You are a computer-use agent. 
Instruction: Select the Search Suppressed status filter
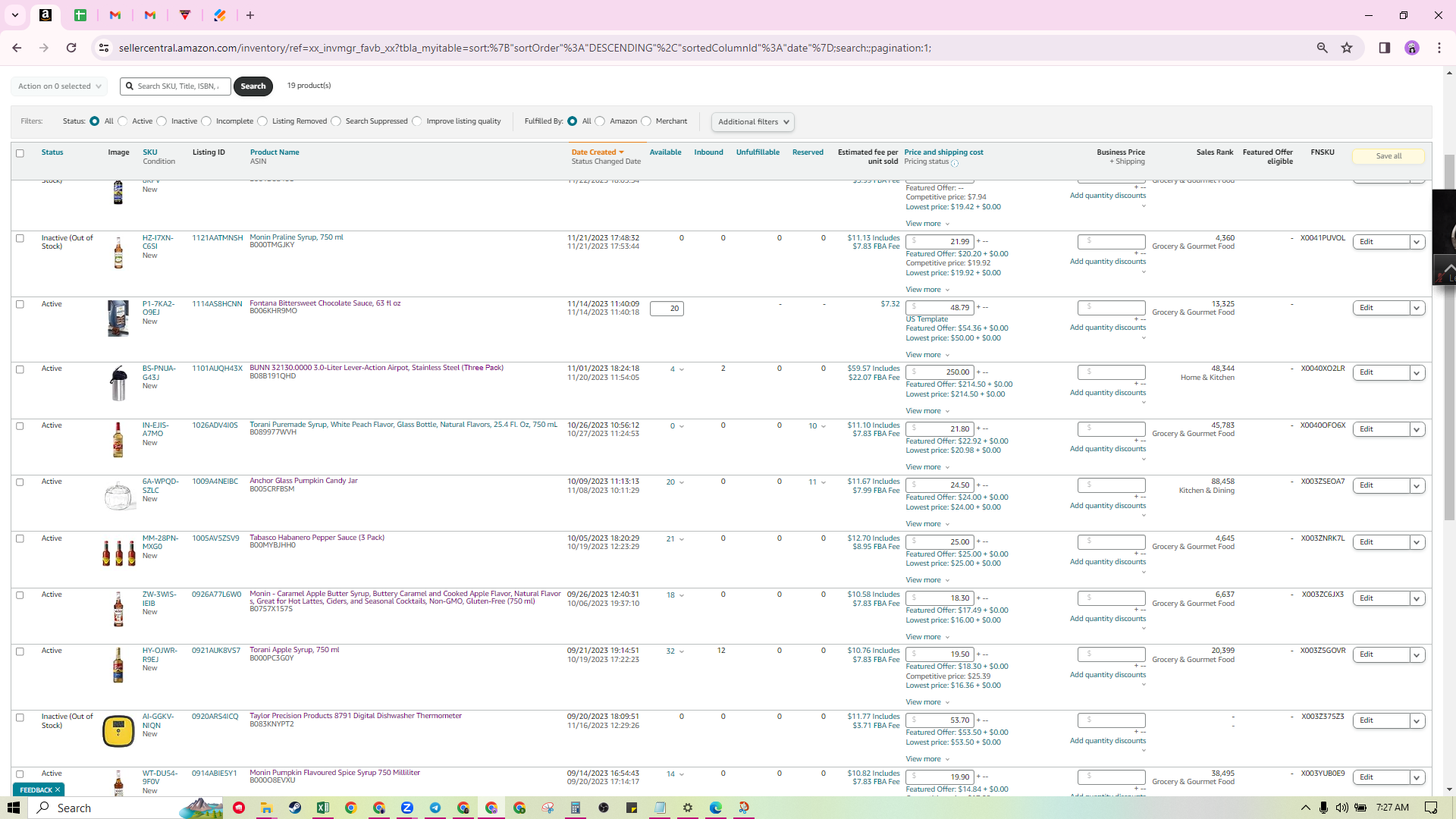(336, 121)
